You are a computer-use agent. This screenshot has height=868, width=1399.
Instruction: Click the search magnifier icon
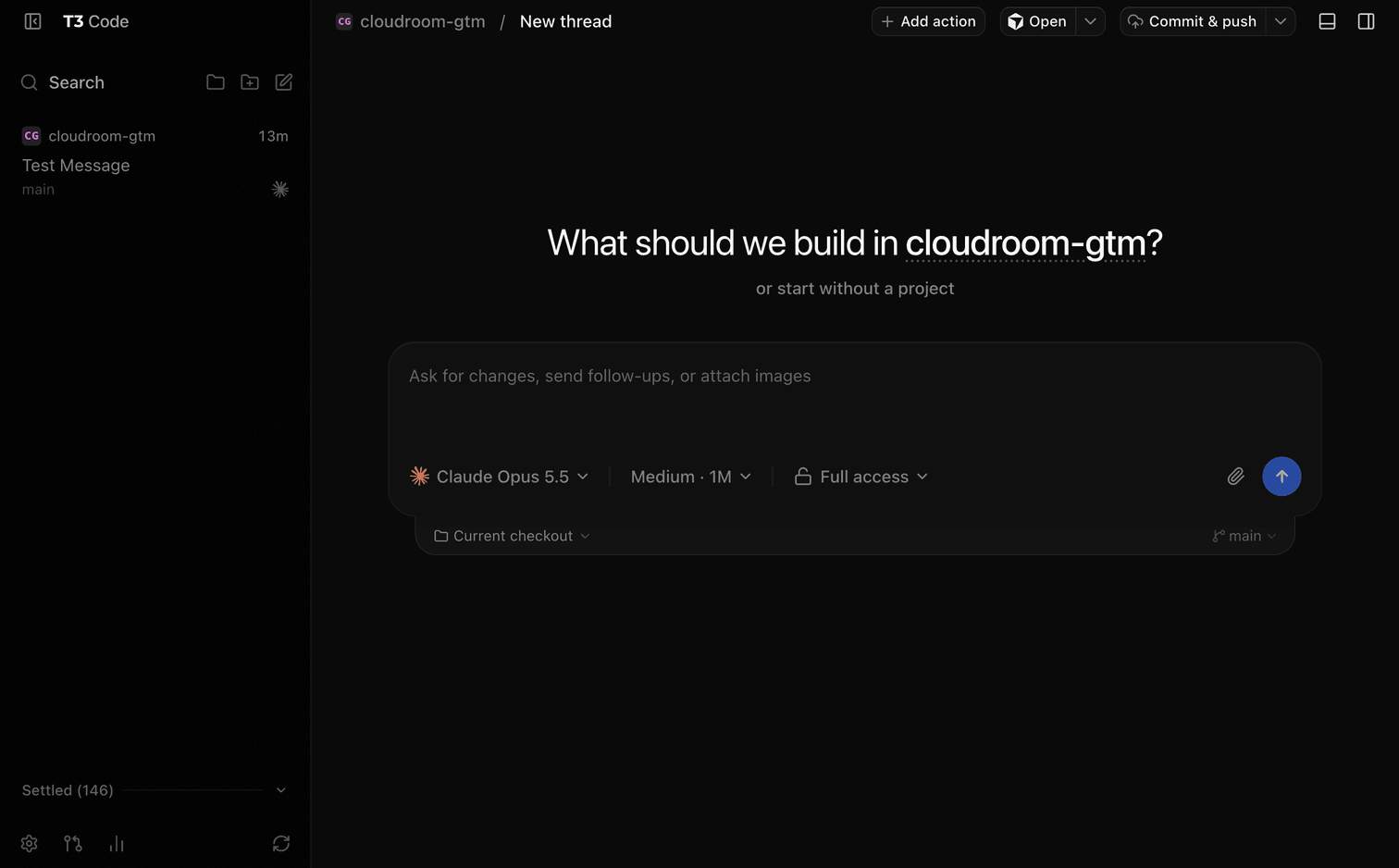(x=30, y=82)
